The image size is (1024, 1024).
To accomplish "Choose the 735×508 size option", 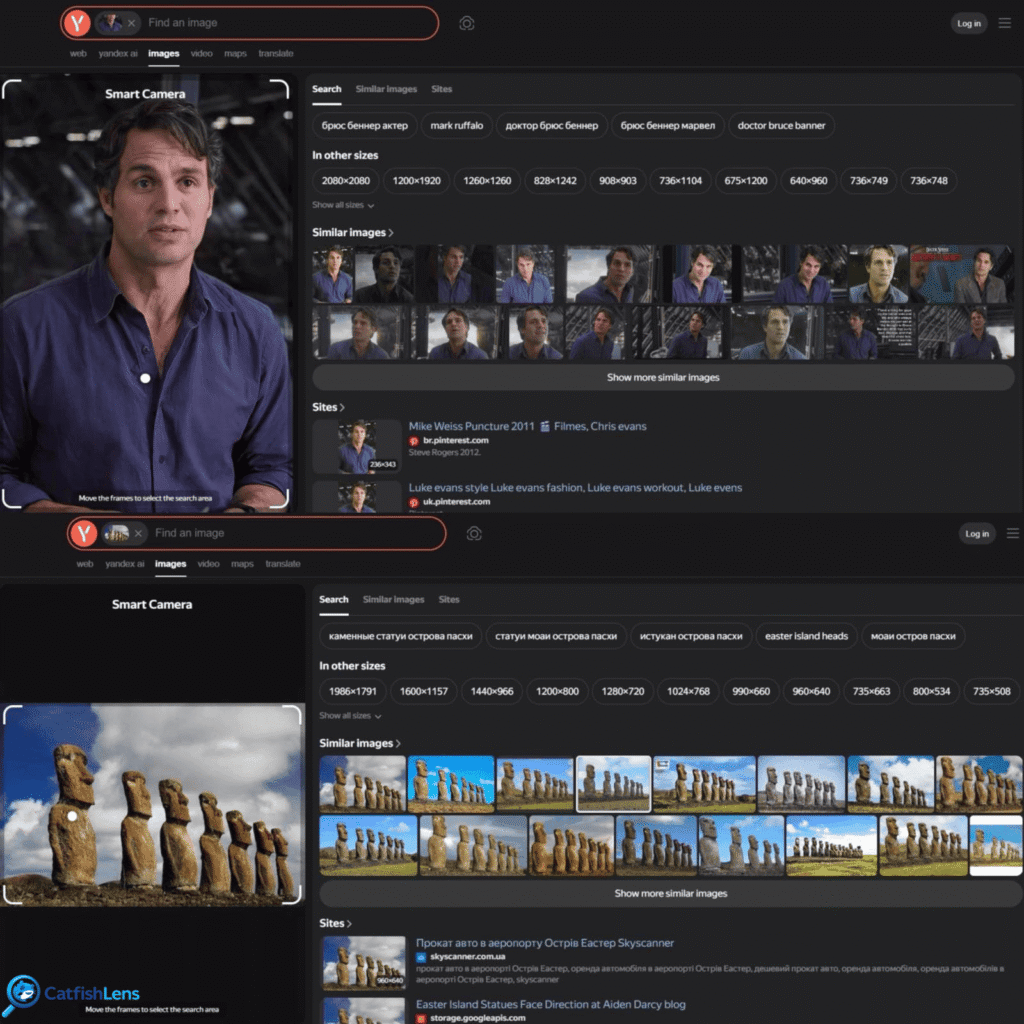I will (991, 692).
